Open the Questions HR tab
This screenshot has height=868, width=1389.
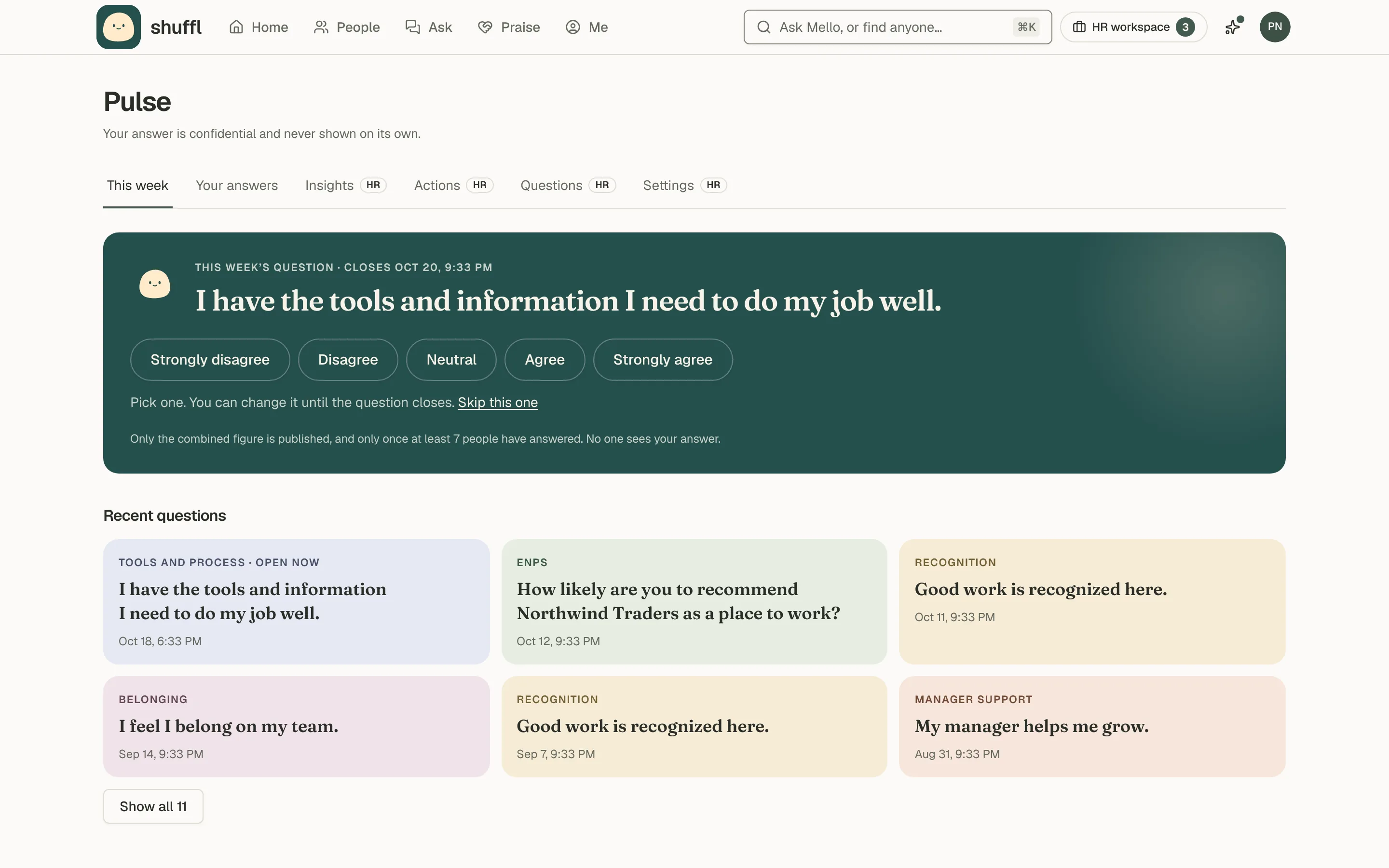tap(568, 186)
